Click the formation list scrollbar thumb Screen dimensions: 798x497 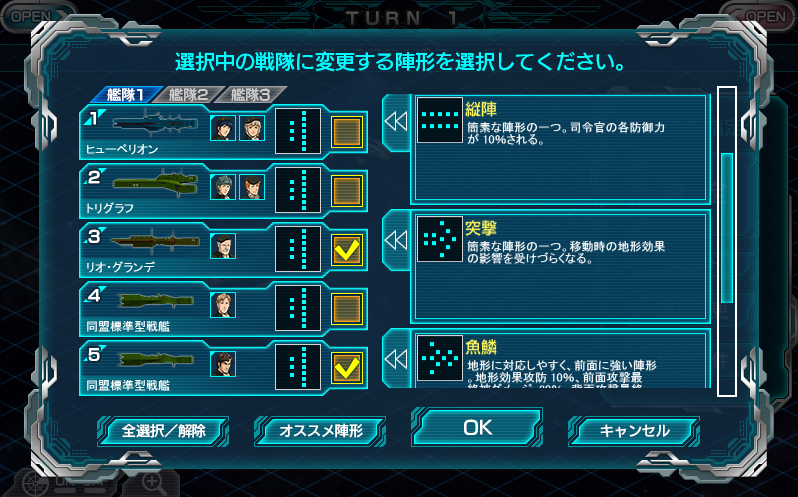(x=727, y=228)
